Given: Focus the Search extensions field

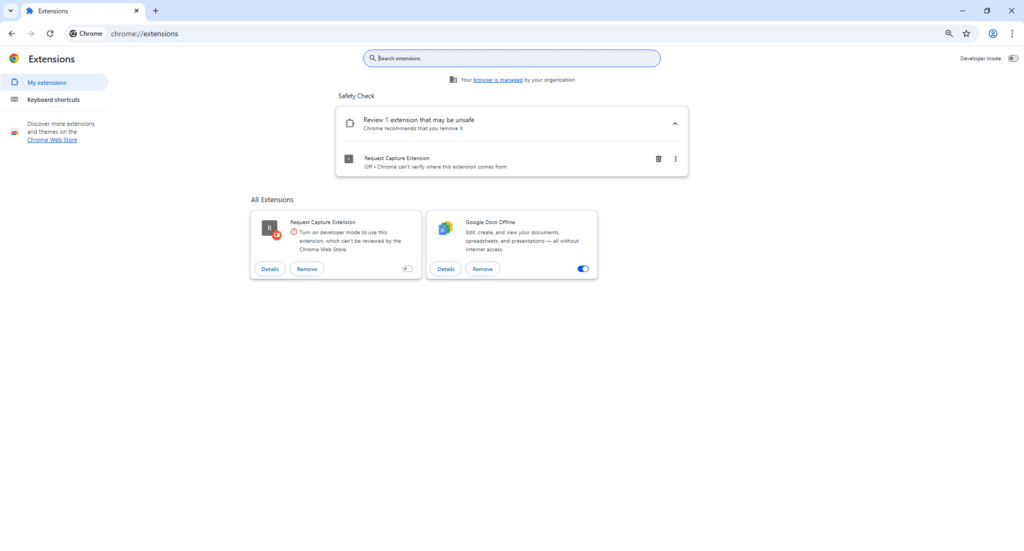Looking at the screenshot, I should tap(512, 58).
